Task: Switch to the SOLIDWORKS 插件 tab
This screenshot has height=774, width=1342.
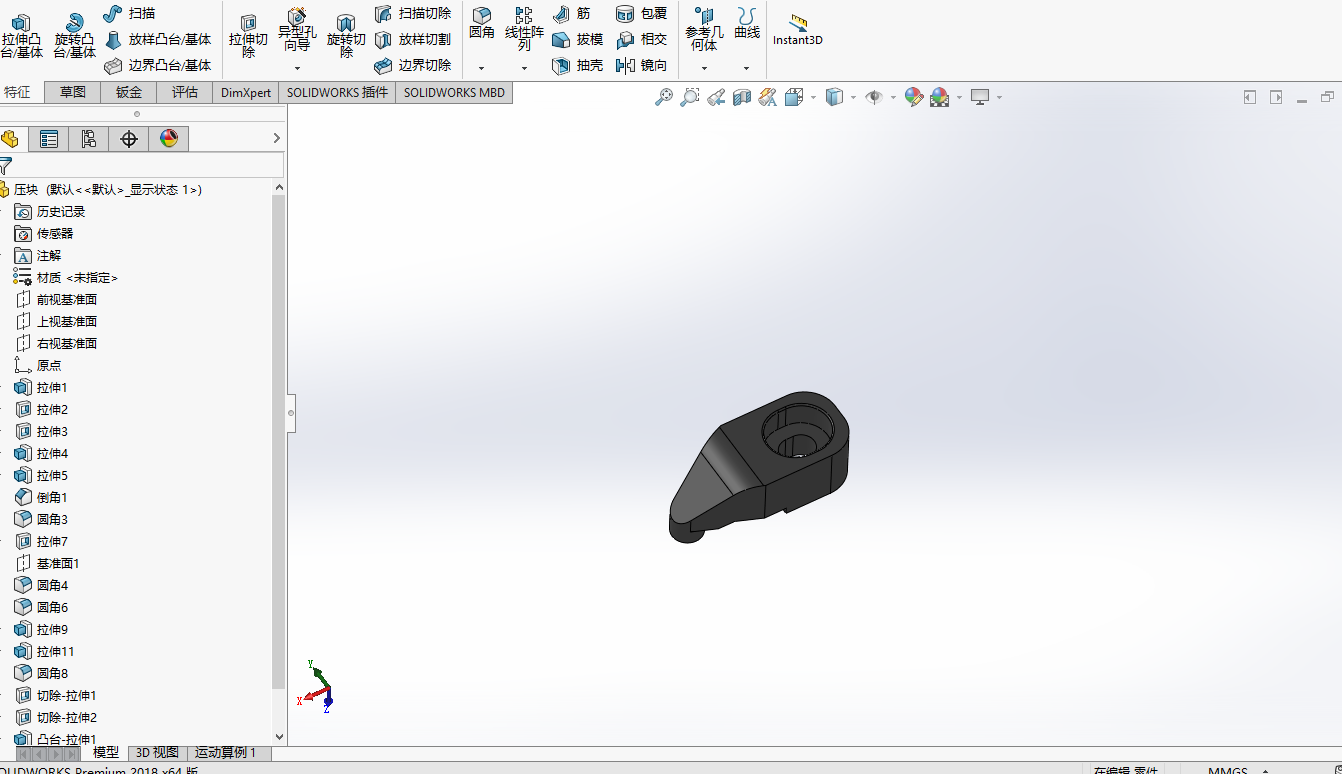Action: pyautogui.click(x=337, y=92)
